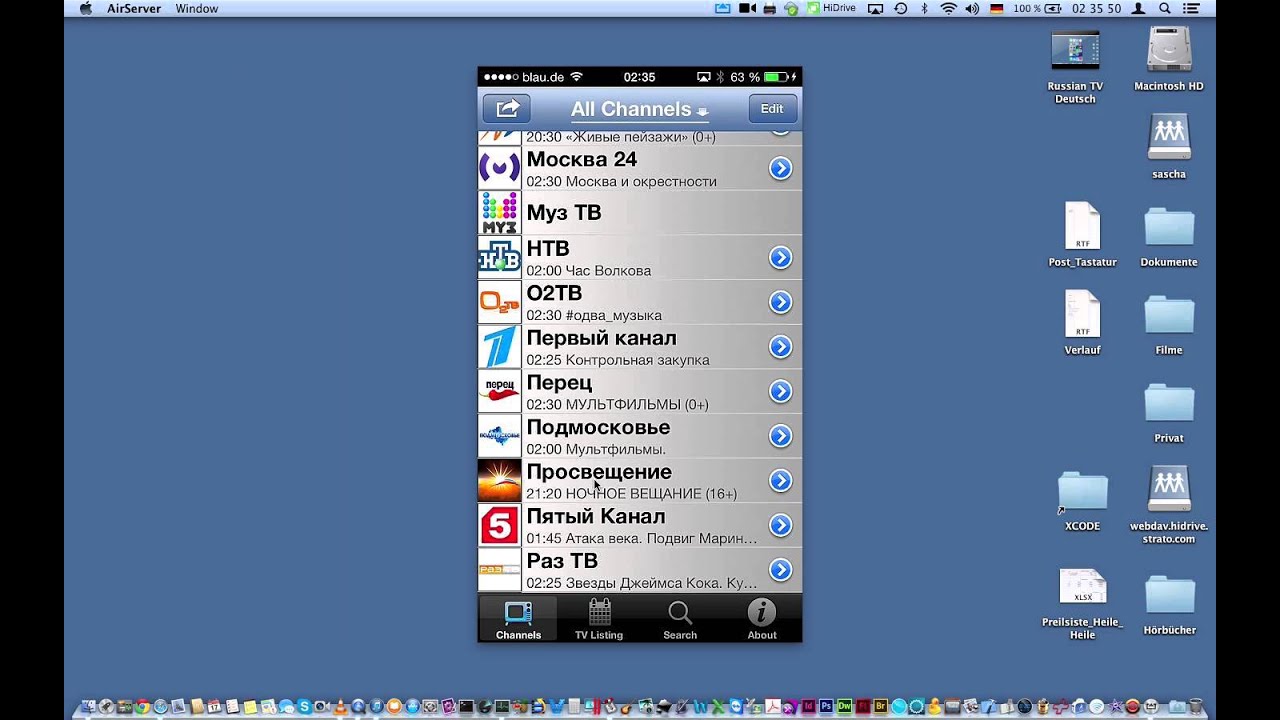
Task: Select program '02:25 Контрольная закупка'
Action: [618, 360]
